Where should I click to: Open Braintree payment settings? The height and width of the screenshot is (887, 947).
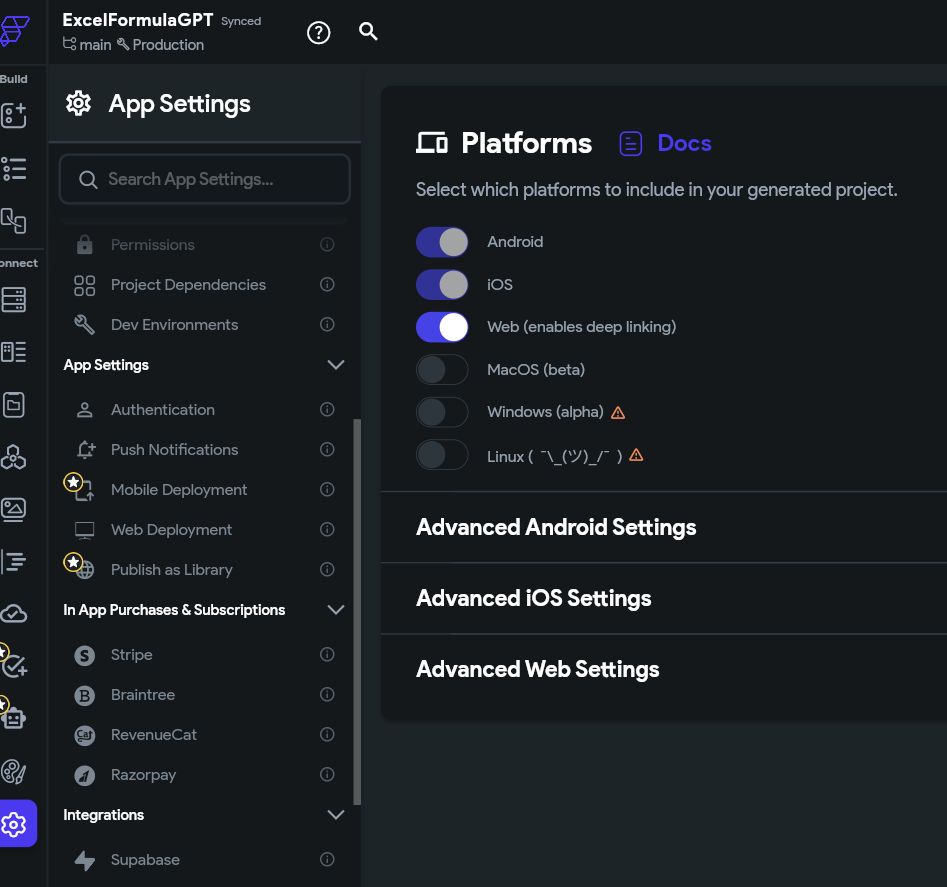[x=205, y=694]
